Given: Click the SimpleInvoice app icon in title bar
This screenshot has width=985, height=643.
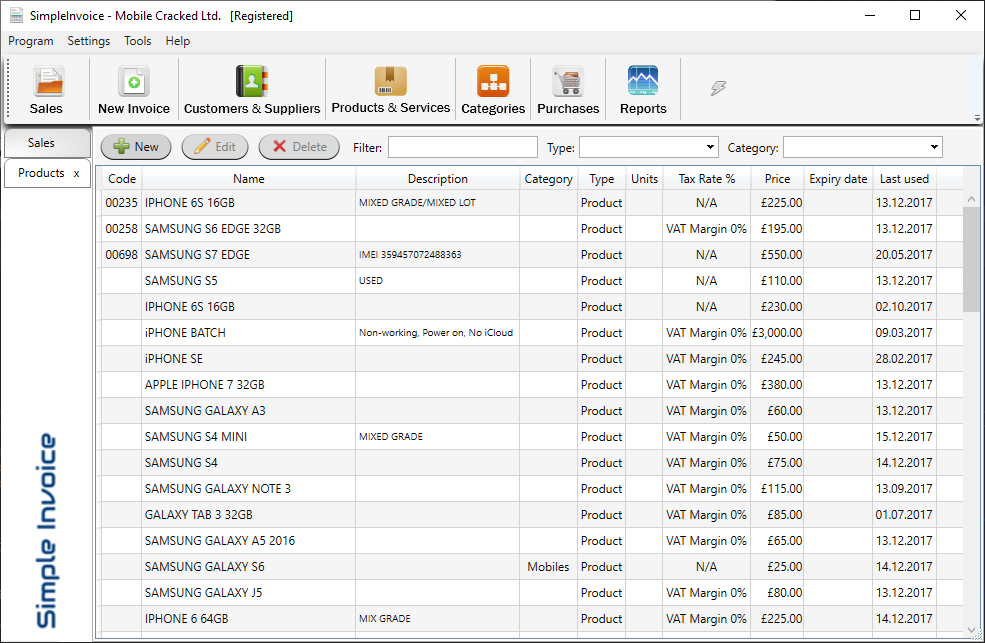Looking at the screenshot, I should tap(16, 15).
